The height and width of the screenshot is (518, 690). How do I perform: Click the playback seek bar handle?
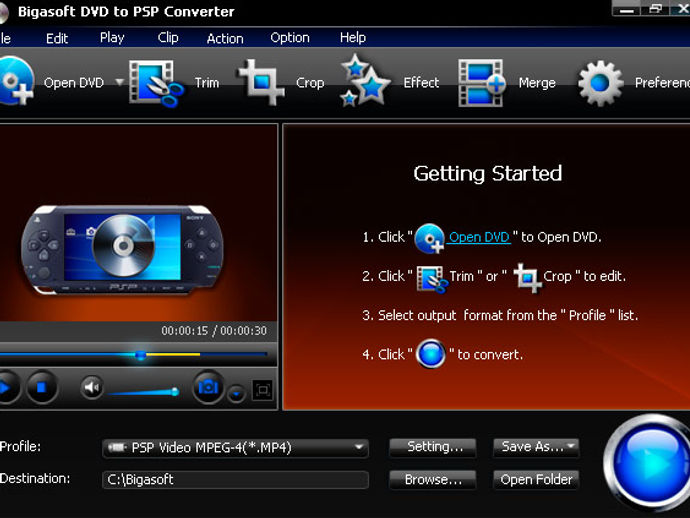tap(140, 354)
